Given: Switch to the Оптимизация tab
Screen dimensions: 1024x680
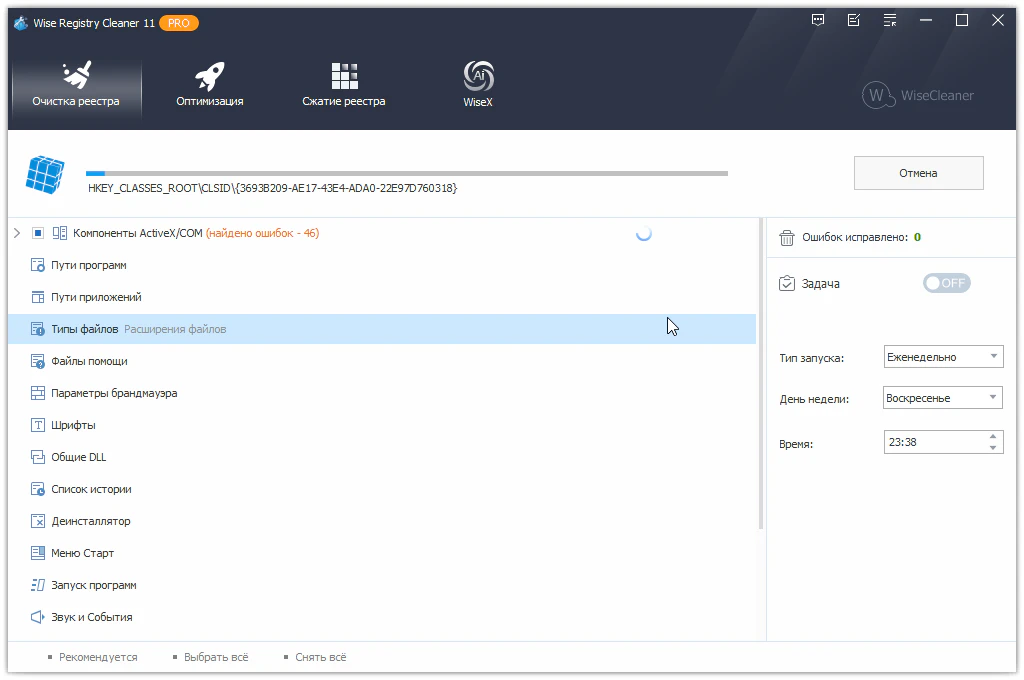Looking at the screenshot, I should pyautogui.click(x=210, y=85).
